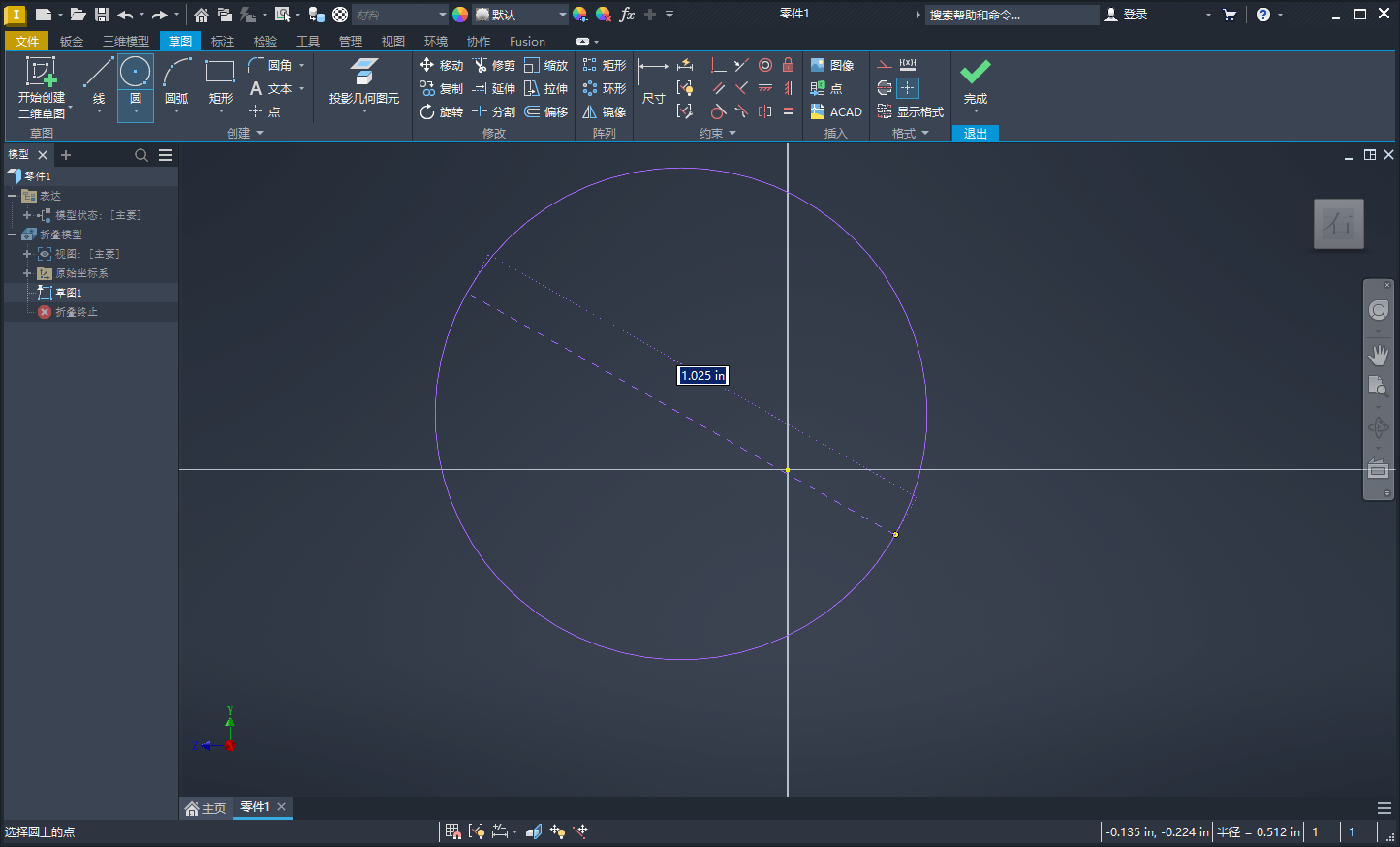
Task: Click the Move (移动) tool
Action: 442,65
